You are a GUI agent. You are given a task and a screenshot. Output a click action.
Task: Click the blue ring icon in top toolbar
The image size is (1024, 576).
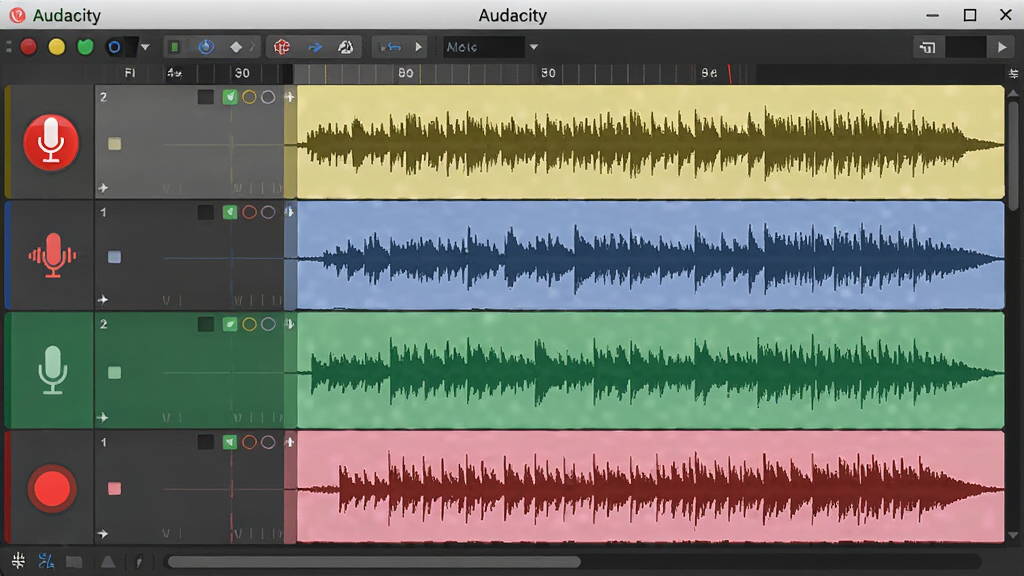point(114,47)
